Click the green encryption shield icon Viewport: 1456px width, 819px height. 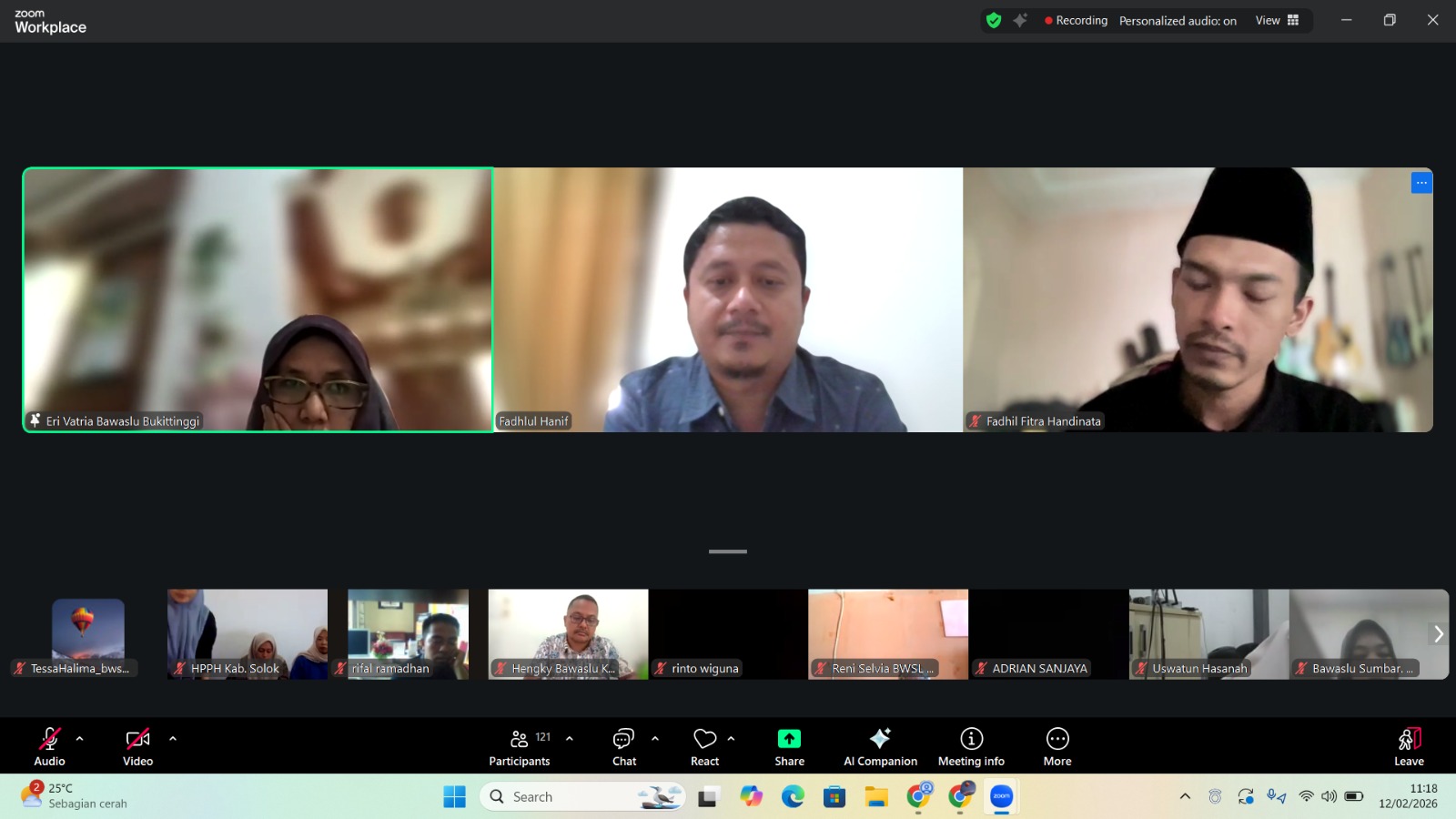[994, 20]
